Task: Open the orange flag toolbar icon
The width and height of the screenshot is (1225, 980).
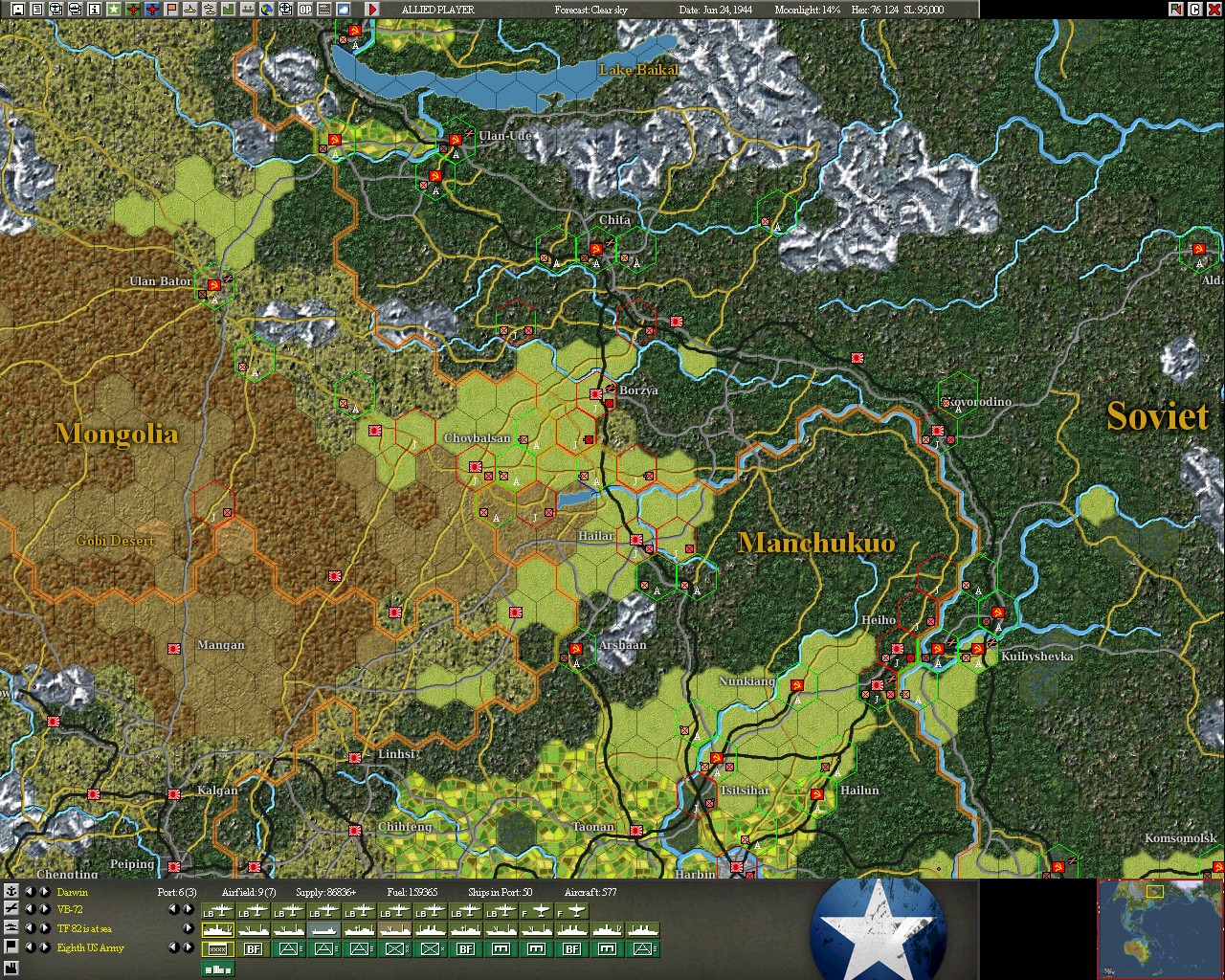Action: (171, 10)
